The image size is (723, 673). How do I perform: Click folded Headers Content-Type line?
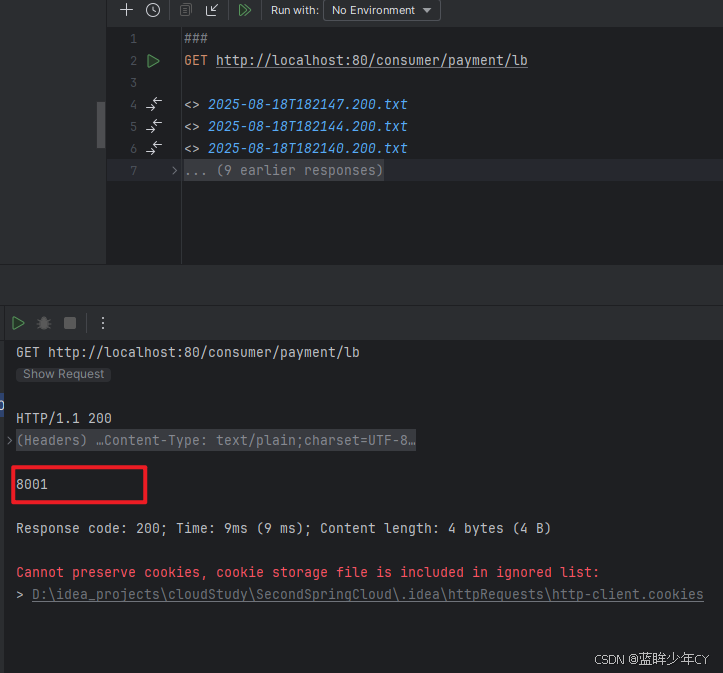coord(216,440)
